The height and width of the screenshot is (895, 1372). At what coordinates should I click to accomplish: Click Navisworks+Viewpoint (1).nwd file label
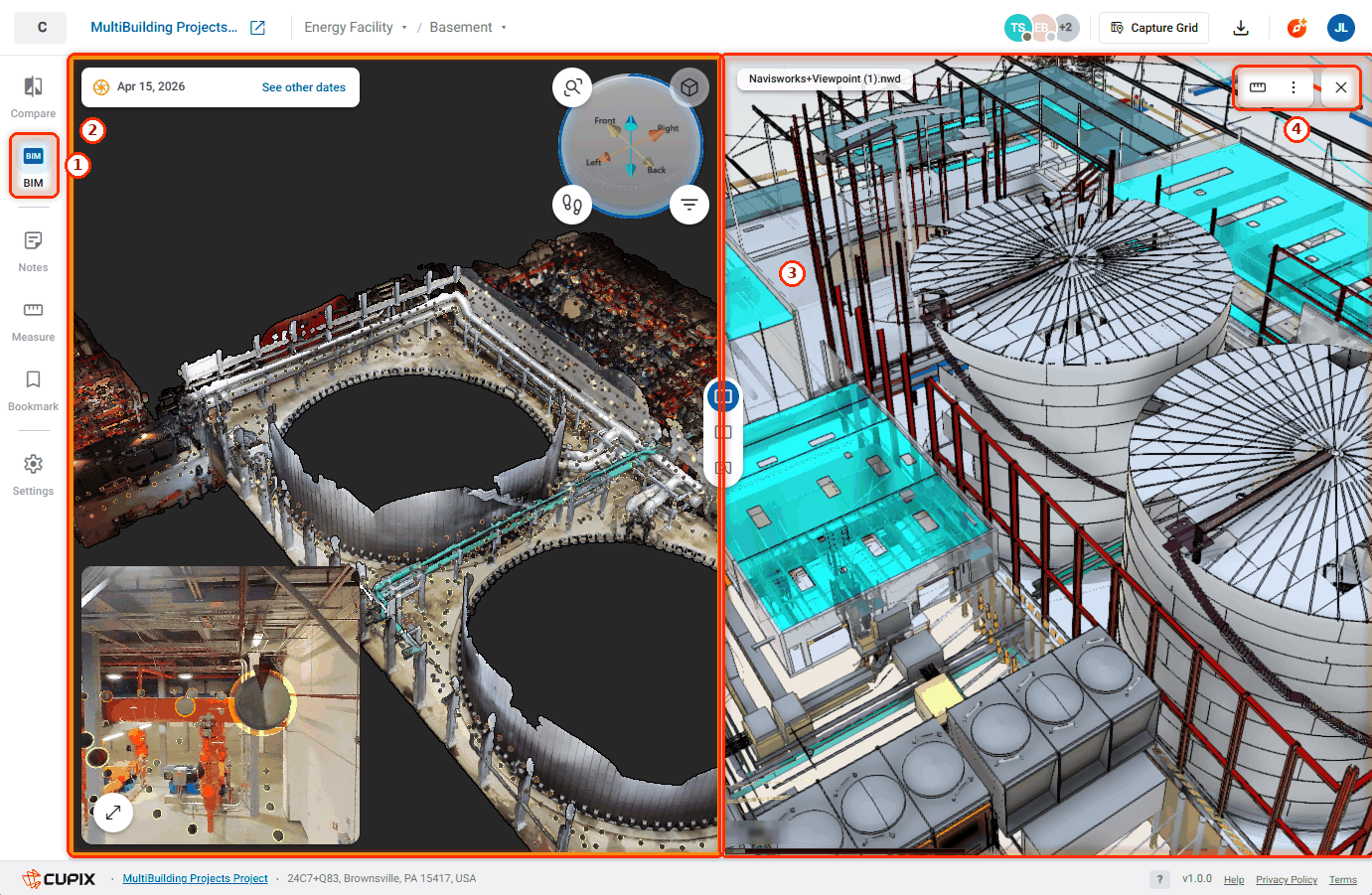825,78
